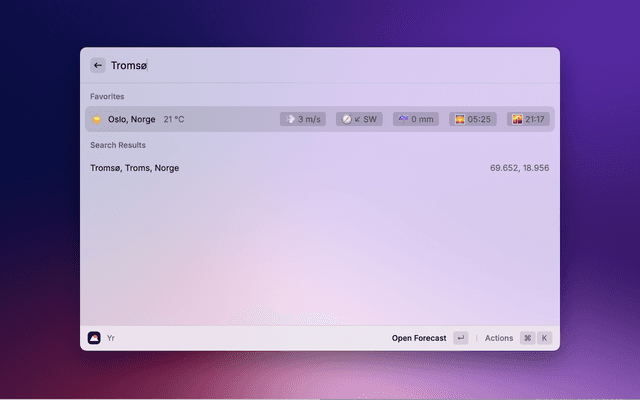Viewport: 640px width, 400px height.
Task: Click the SW wind direction compass tag
Action: pos(359,119)
